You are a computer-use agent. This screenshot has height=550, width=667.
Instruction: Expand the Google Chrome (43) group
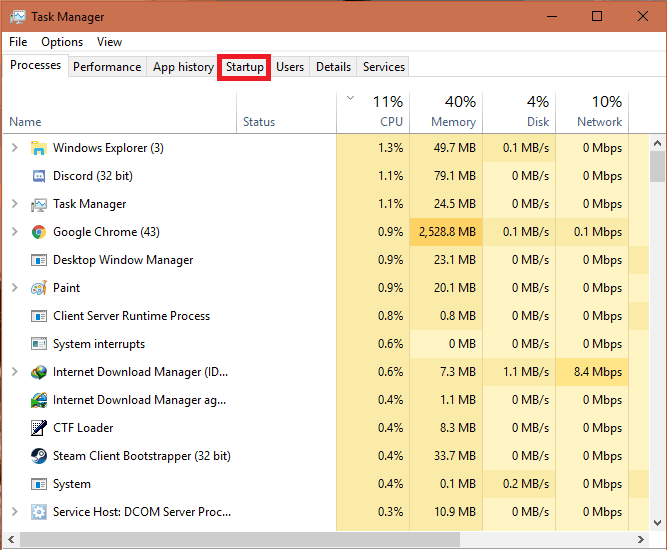(14, 232)
